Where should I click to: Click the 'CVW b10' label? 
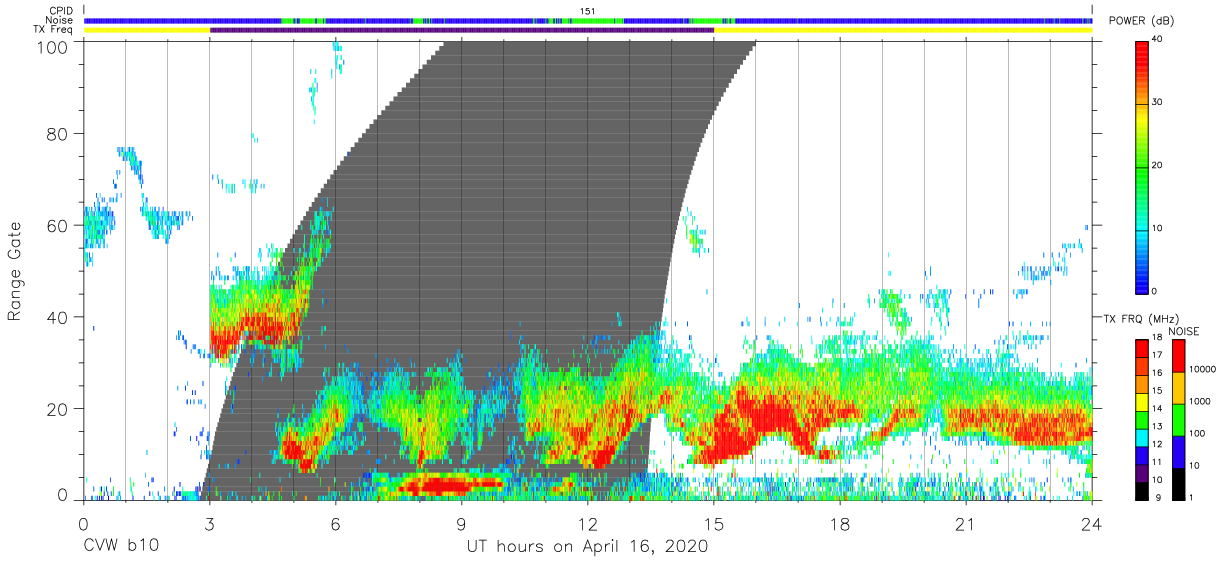pyautogui.click(x=120, y=547)
